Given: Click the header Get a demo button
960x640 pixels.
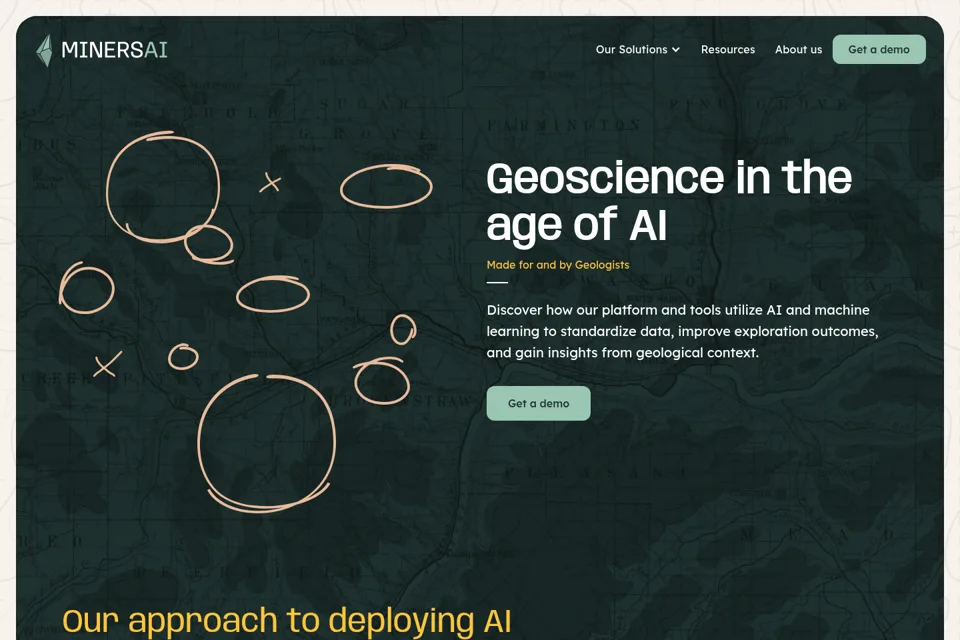Looking at the screenshot, I should coord(879,50).
